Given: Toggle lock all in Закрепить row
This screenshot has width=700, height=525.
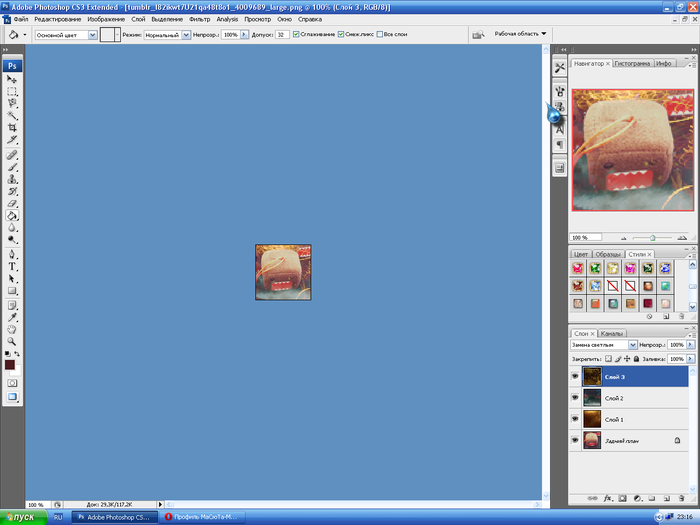Looking at the screenshot, I should [637, 358].
